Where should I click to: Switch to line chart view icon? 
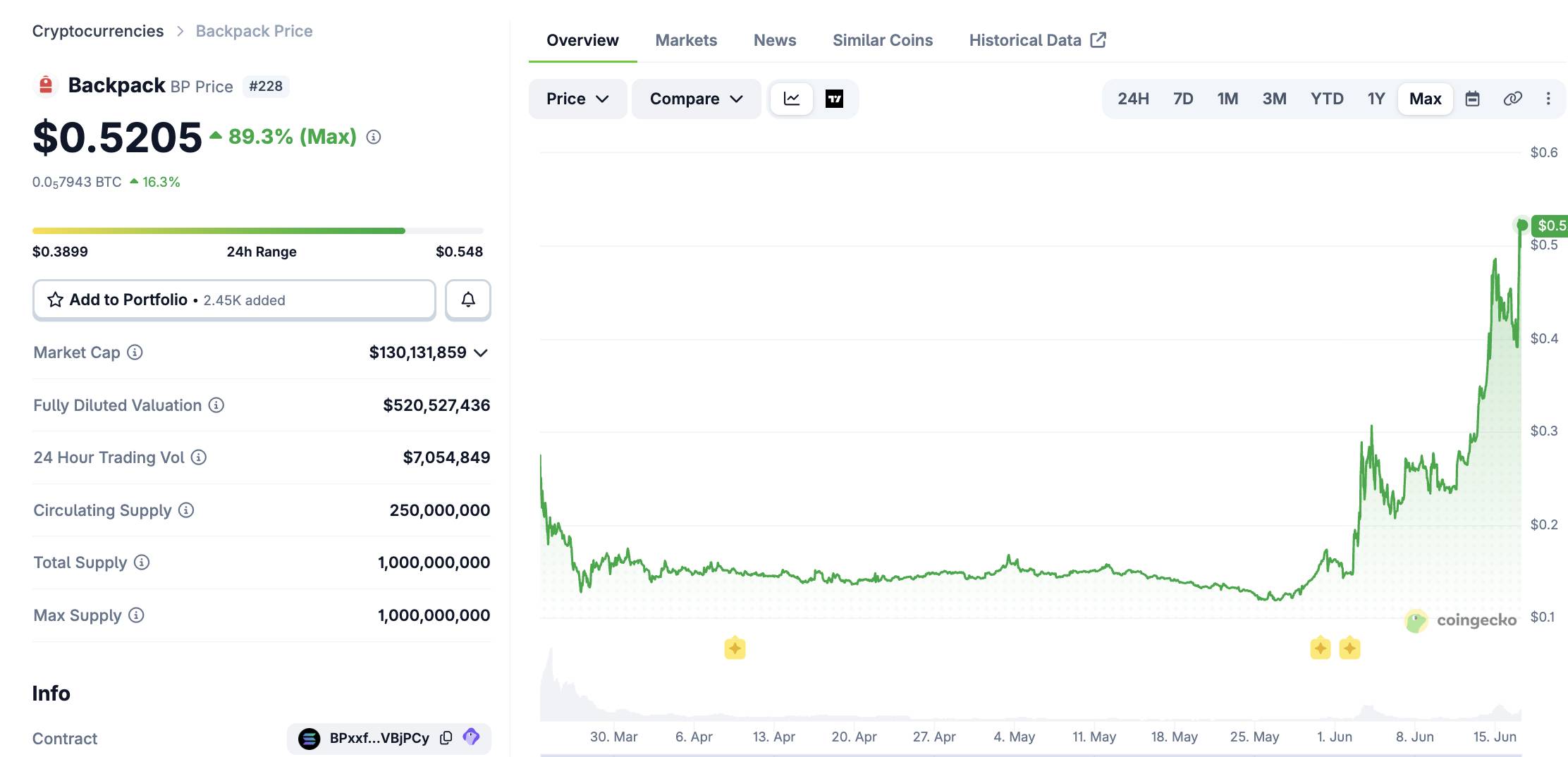[x=792, y=99]
